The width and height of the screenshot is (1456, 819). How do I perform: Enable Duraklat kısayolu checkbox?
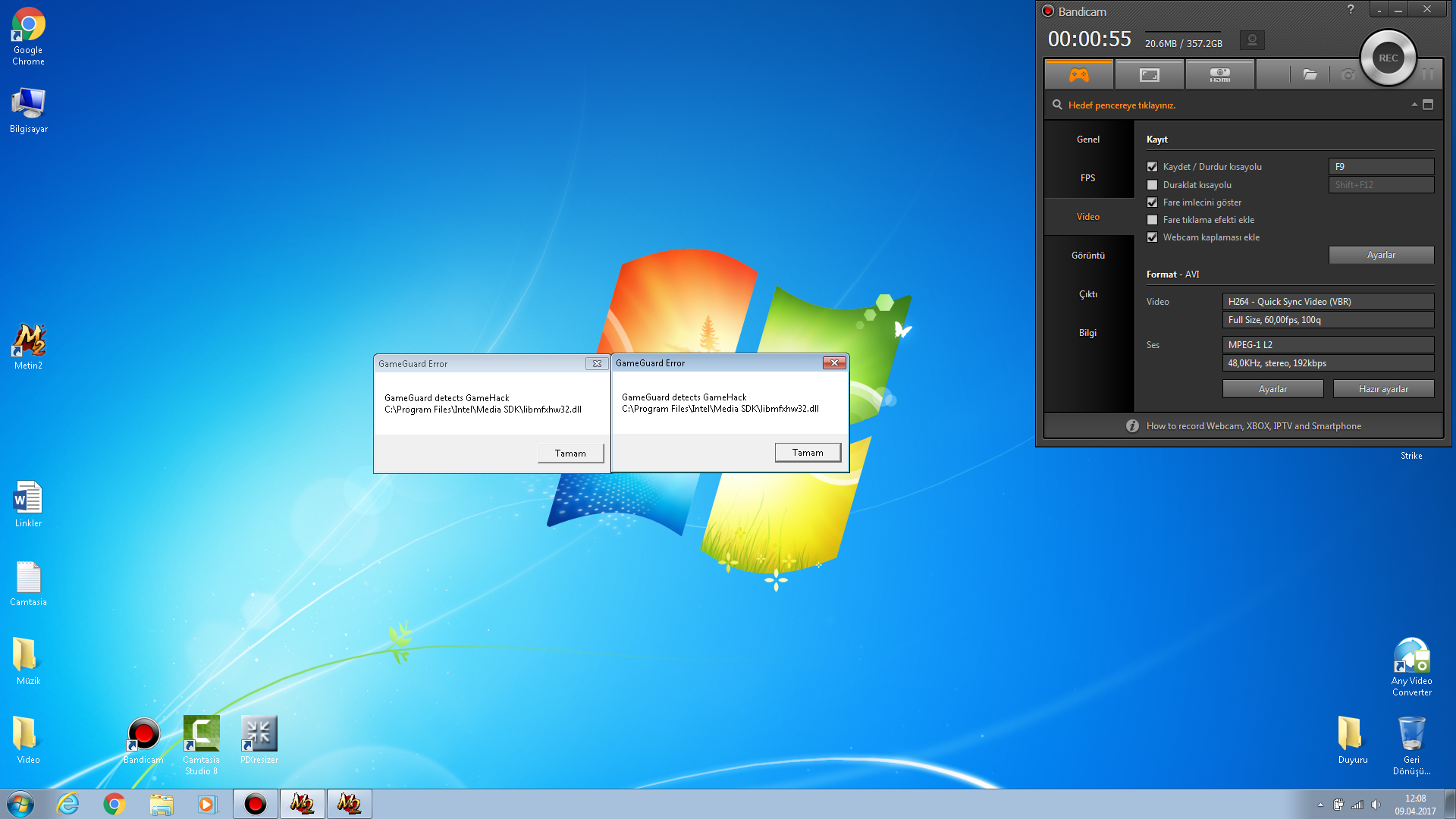(1153, 185)
